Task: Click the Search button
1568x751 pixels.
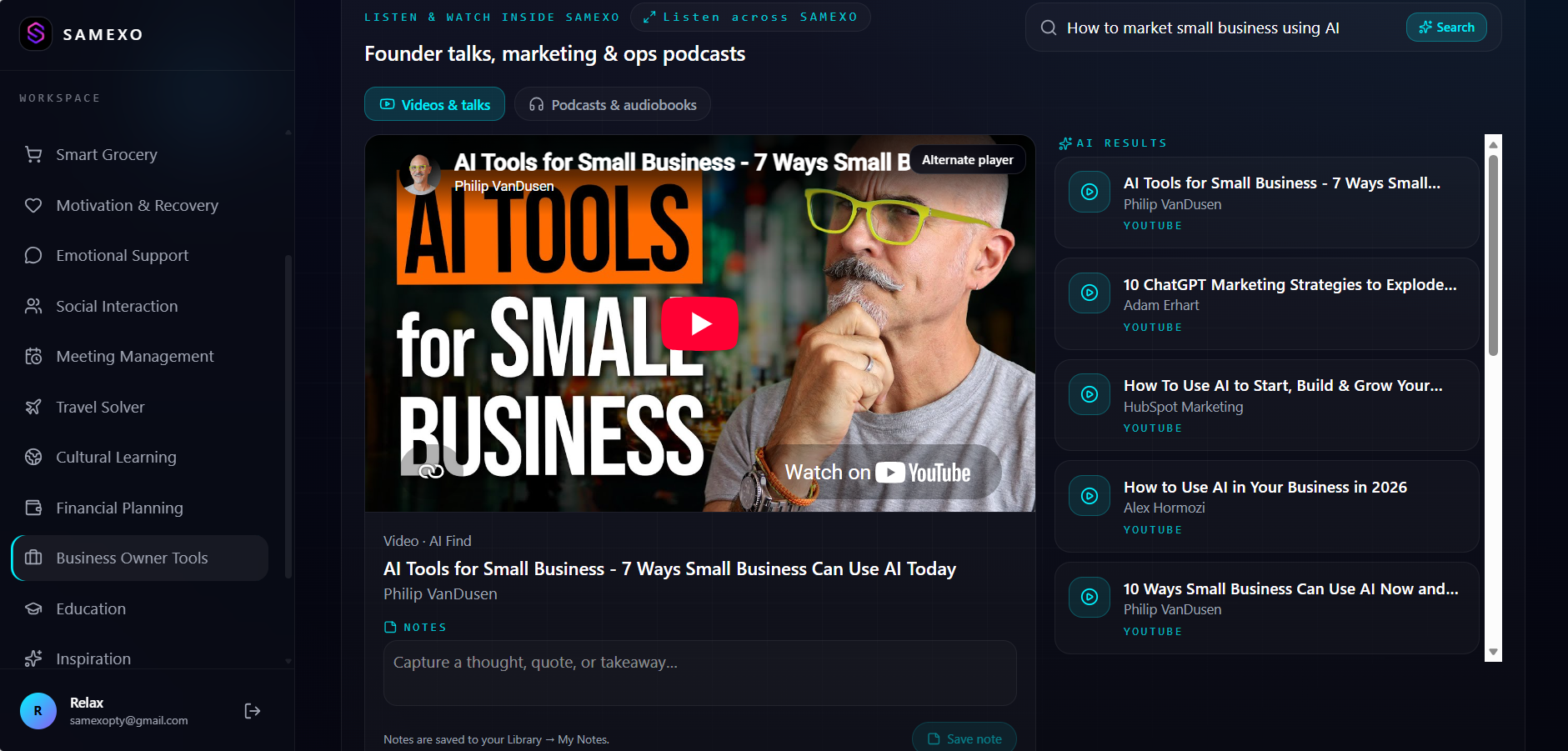Action: click(1446, 28)
